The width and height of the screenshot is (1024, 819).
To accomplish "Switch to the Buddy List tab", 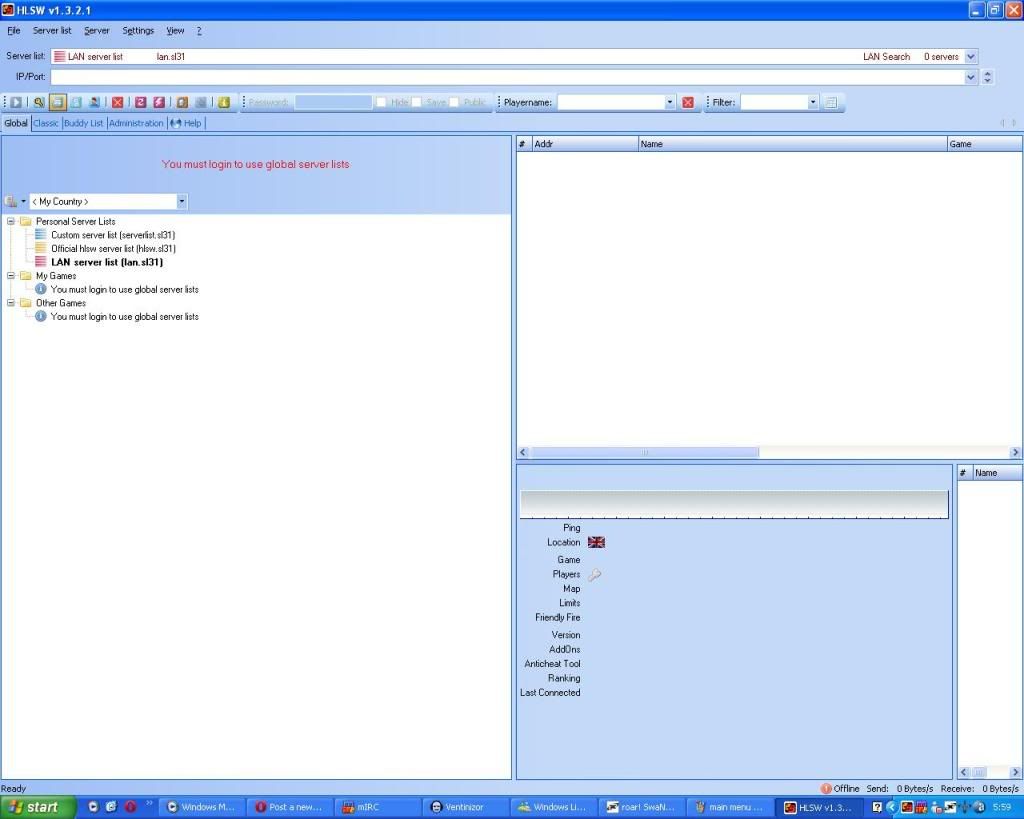I will 83,123.
